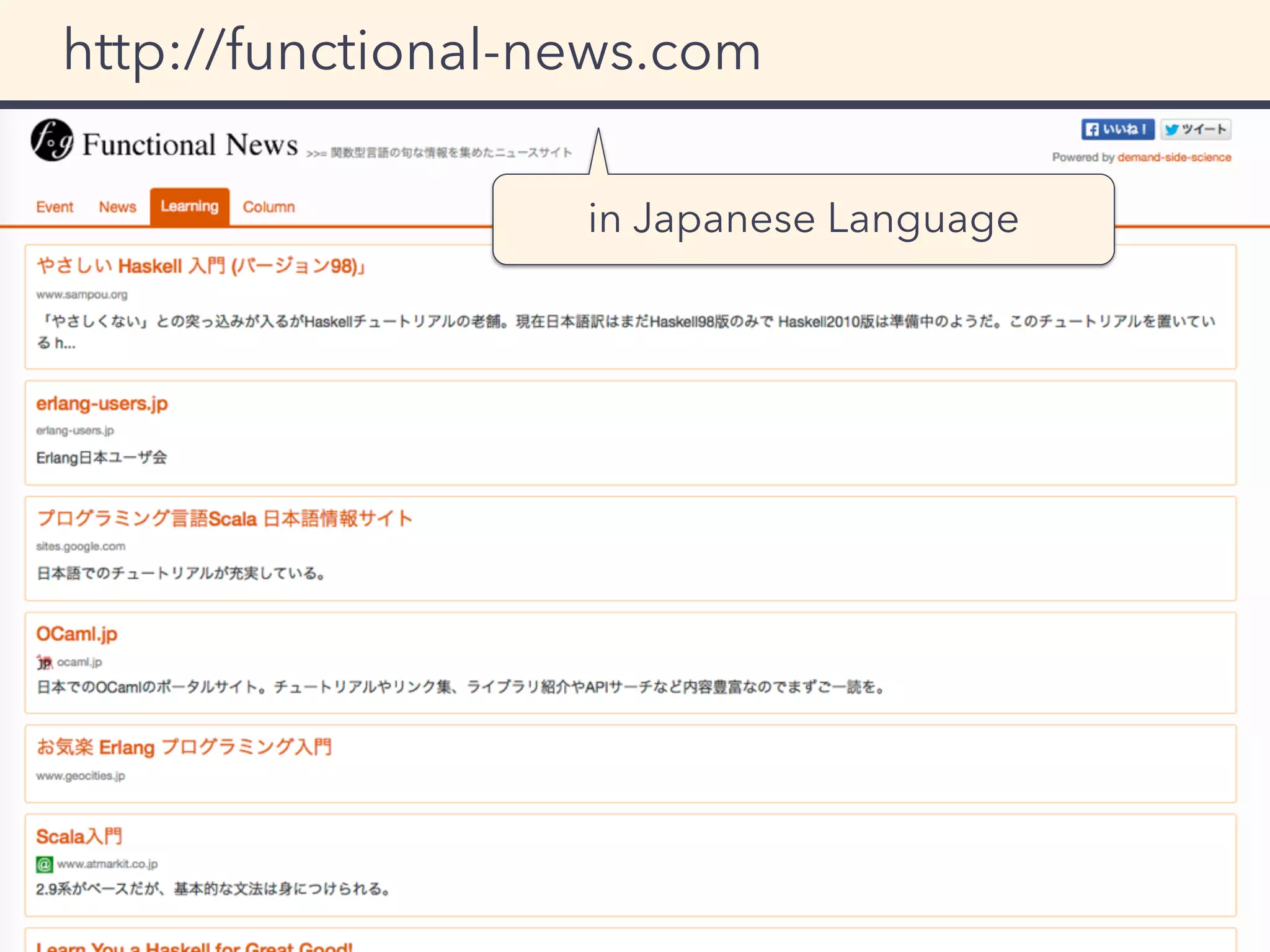Switch to the News tab

(117, 207)
